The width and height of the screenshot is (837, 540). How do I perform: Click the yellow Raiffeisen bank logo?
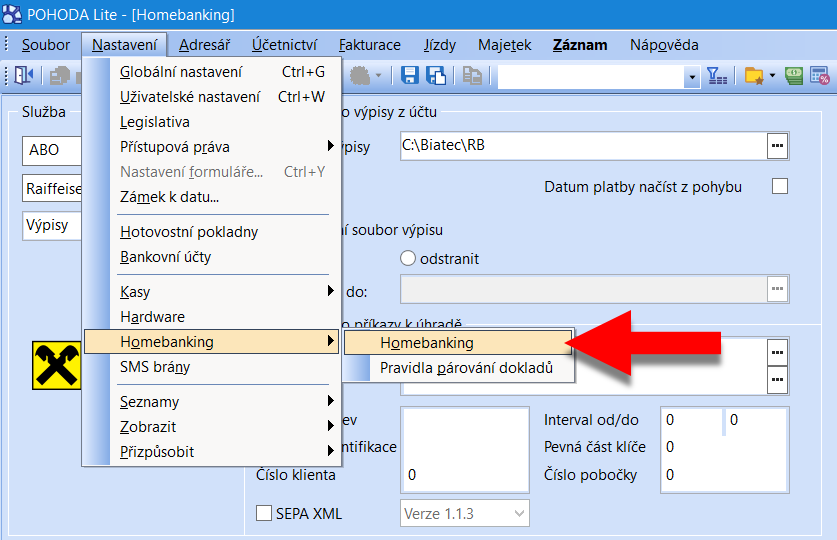56,364
